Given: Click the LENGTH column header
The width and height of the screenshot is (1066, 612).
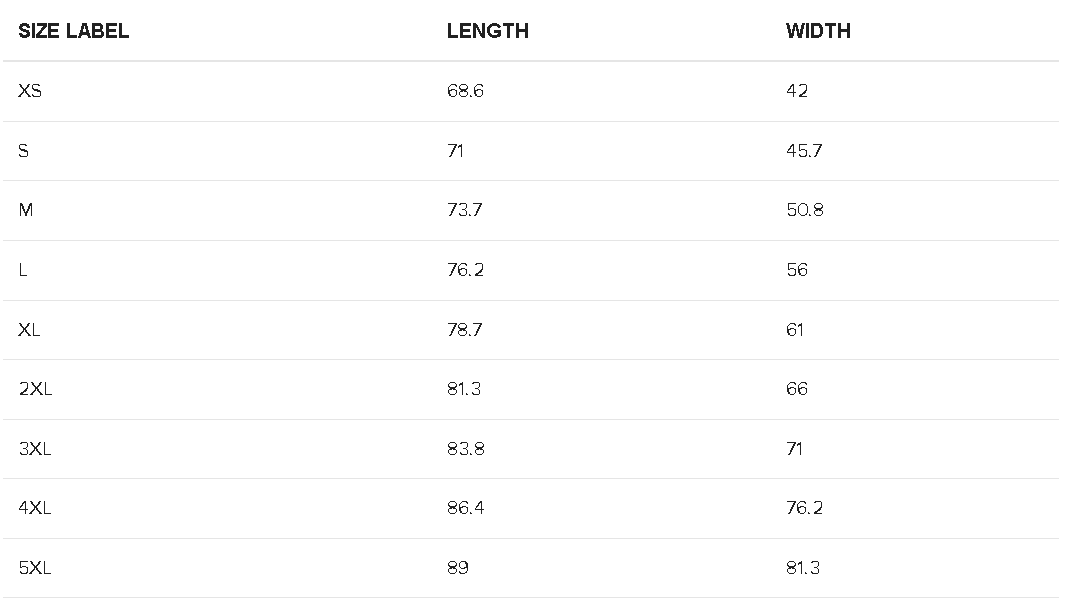Looking at the screenshot, I should point(487,31).
